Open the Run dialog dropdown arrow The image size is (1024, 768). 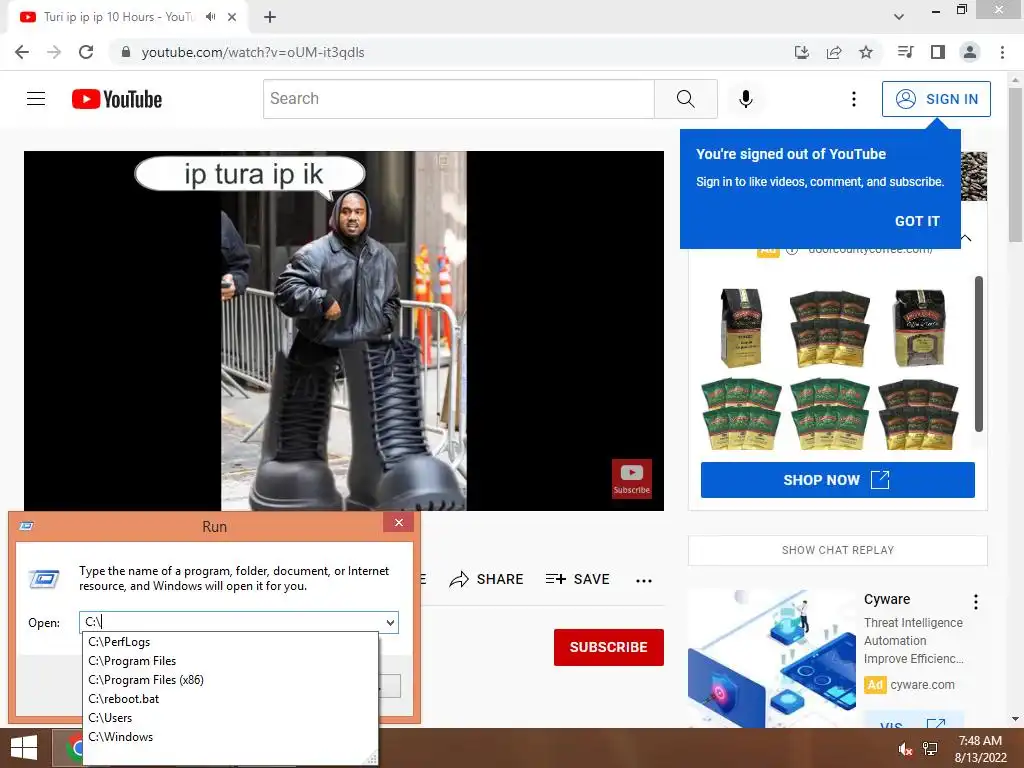[390, 622]
